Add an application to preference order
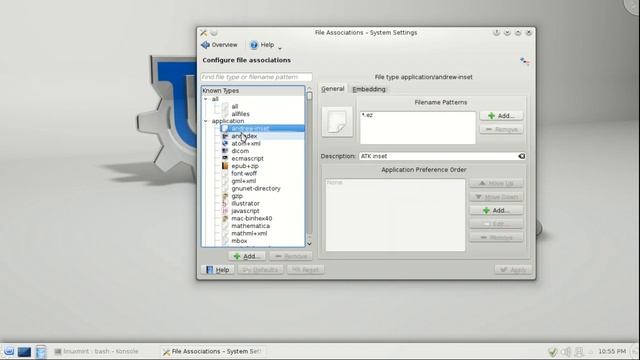640x360 pixels. (x=496, y=210)
